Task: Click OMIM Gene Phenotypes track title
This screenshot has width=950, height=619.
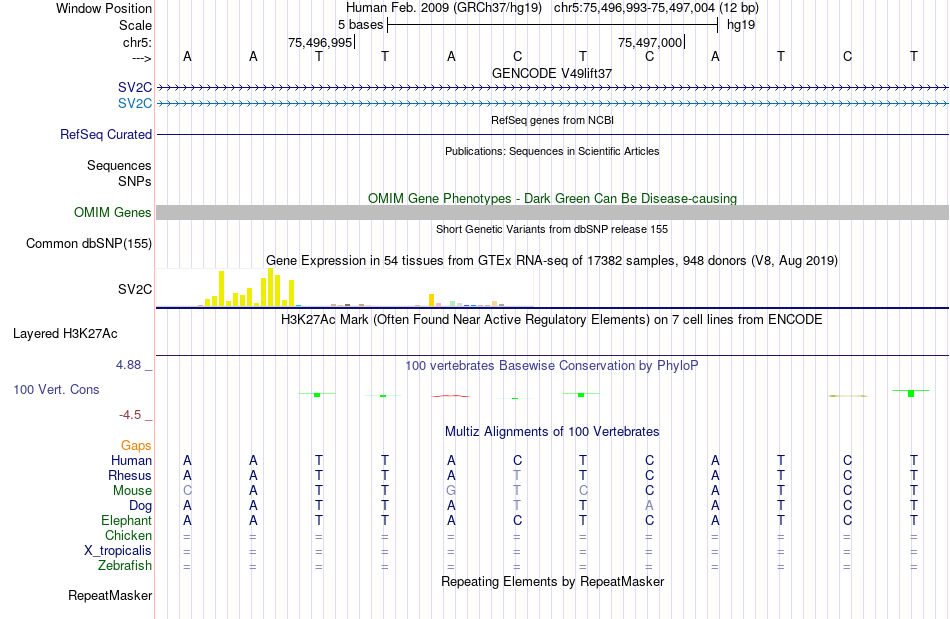Action: pyautogui.click(x=553, y=199)
